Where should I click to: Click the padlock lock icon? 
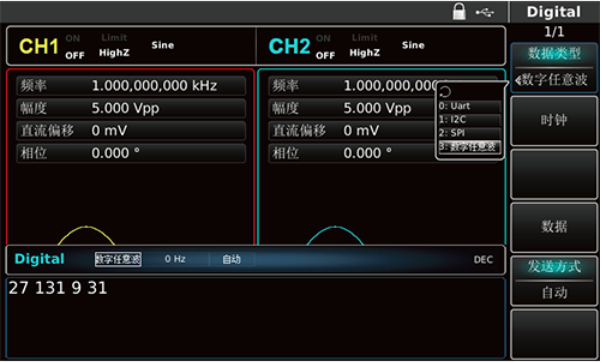(459, 12)
